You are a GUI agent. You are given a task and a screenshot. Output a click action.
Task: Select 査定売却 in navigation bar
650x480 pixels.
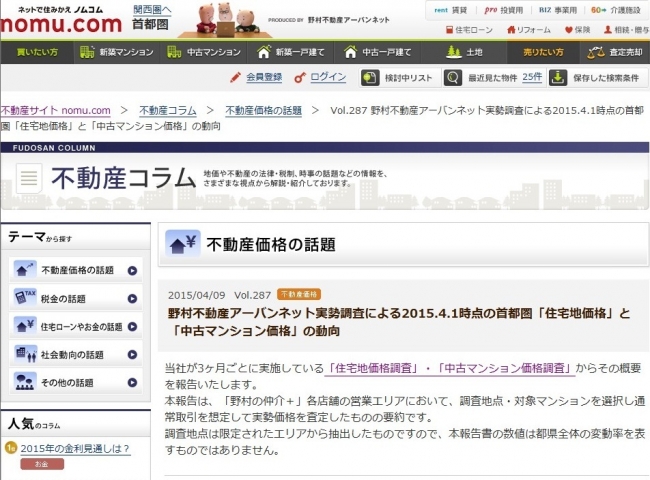coord(615,52)
